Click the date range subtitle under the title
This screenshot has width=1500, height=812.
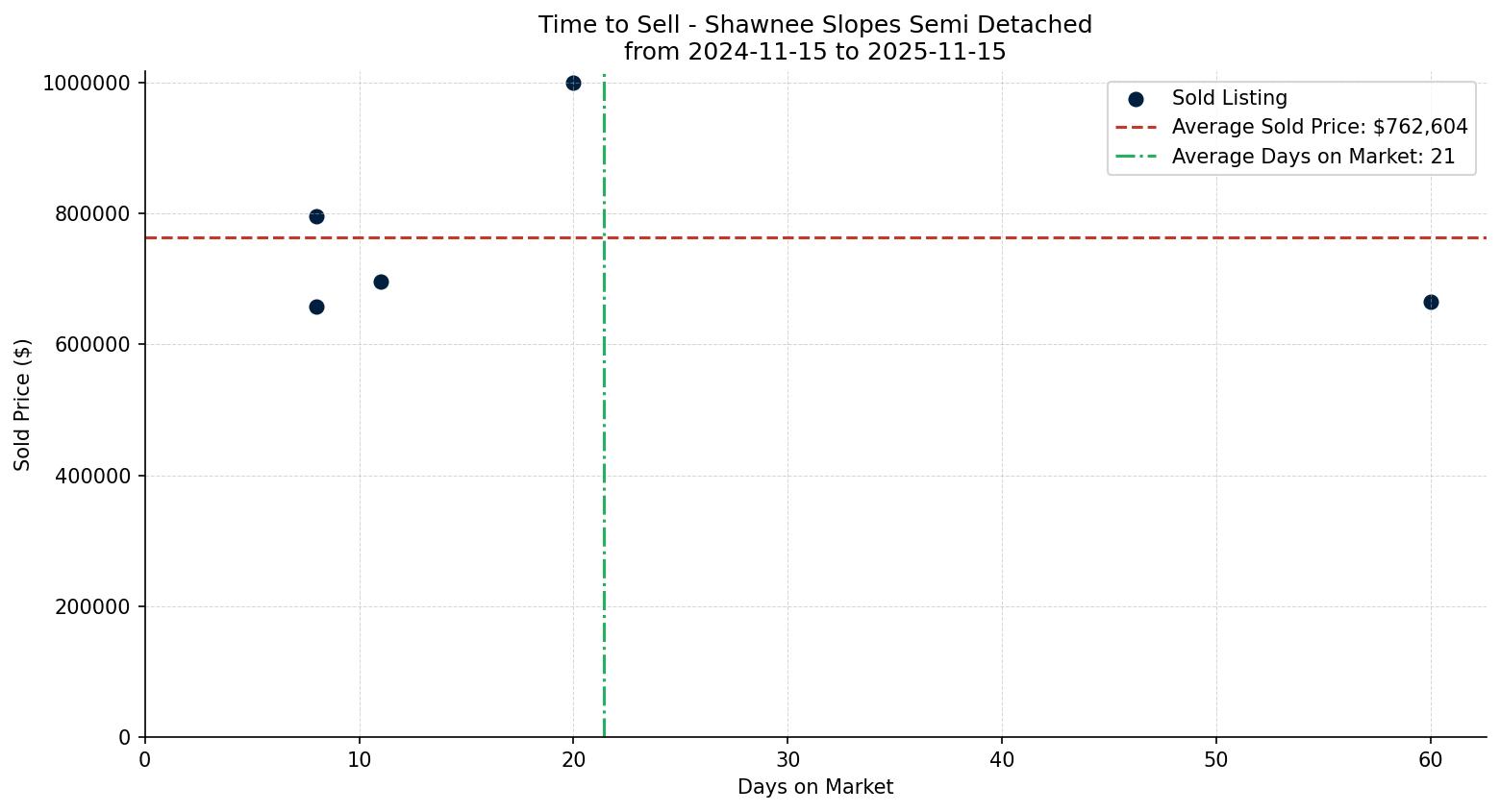(x=814, y=52)
